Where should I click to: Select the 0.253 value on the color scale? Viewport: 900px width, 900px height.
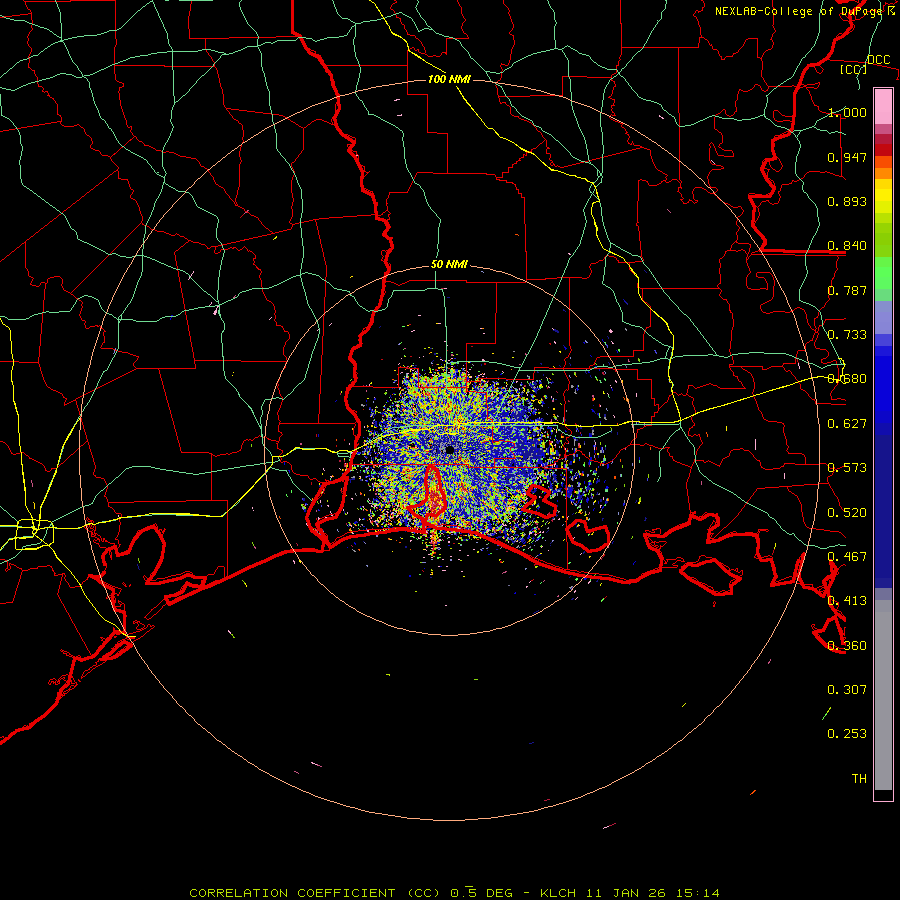(847, 734)
